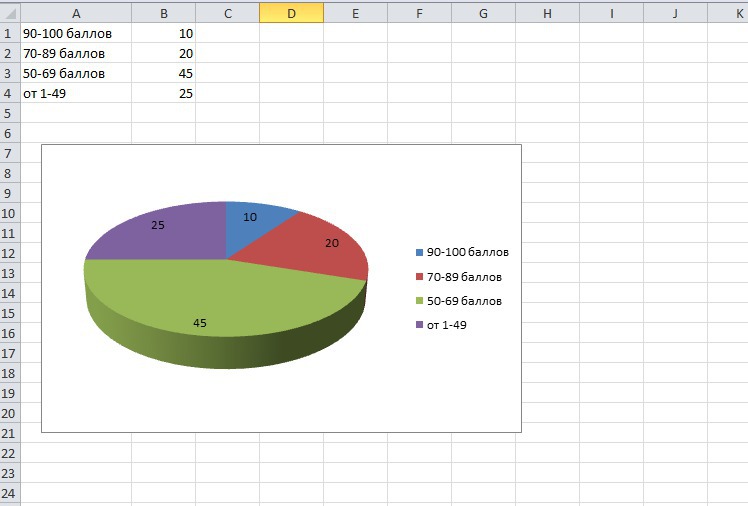The width and height of the screenshot is (748, 506).
Task: Click data label 25 on the chart
Action: click(x=158, y=225)
